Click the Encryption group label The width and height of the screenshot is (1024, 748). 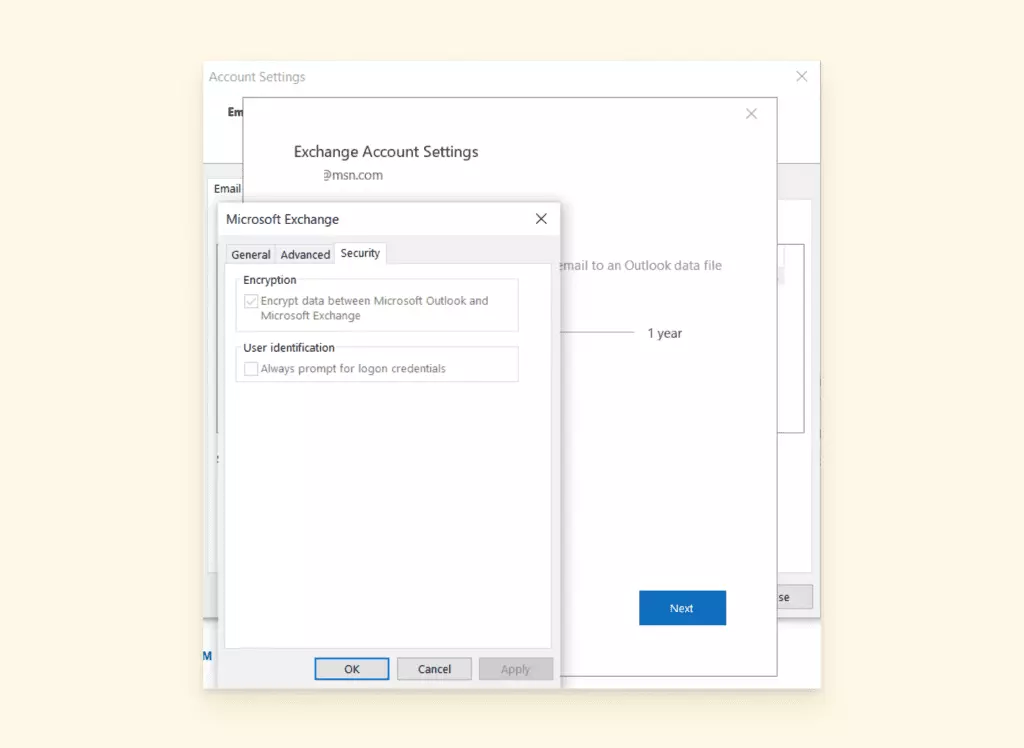click(x=270, y=280)
